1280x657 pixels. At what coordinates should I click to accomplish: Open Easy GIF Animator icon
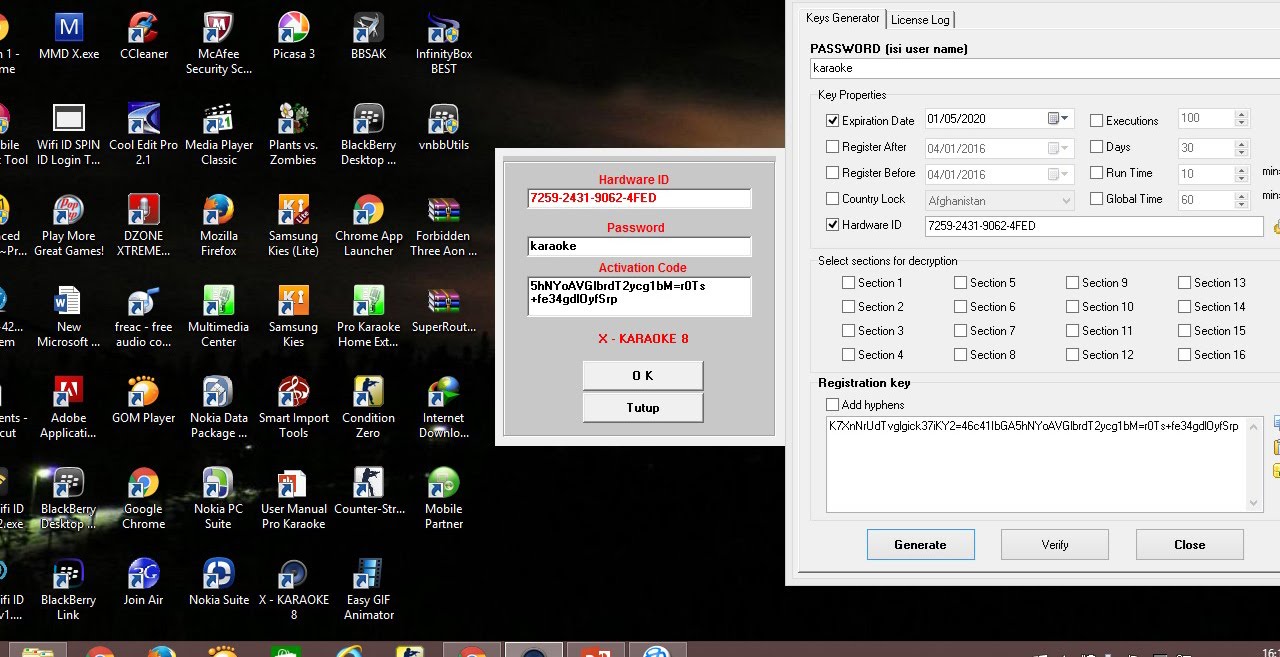click(x=369, y=589)
